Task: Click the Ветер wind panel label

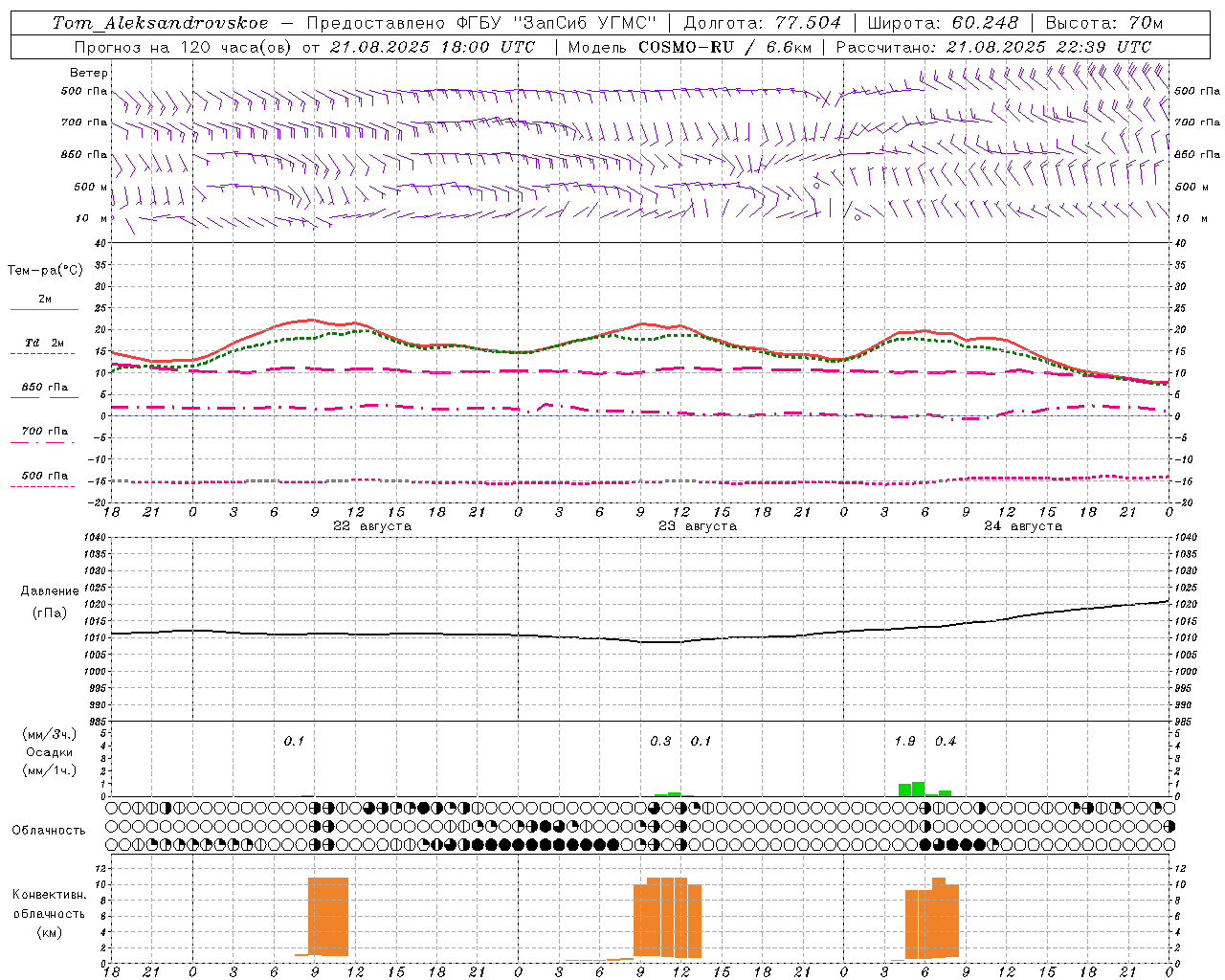Action: click(x=89, y=73)
